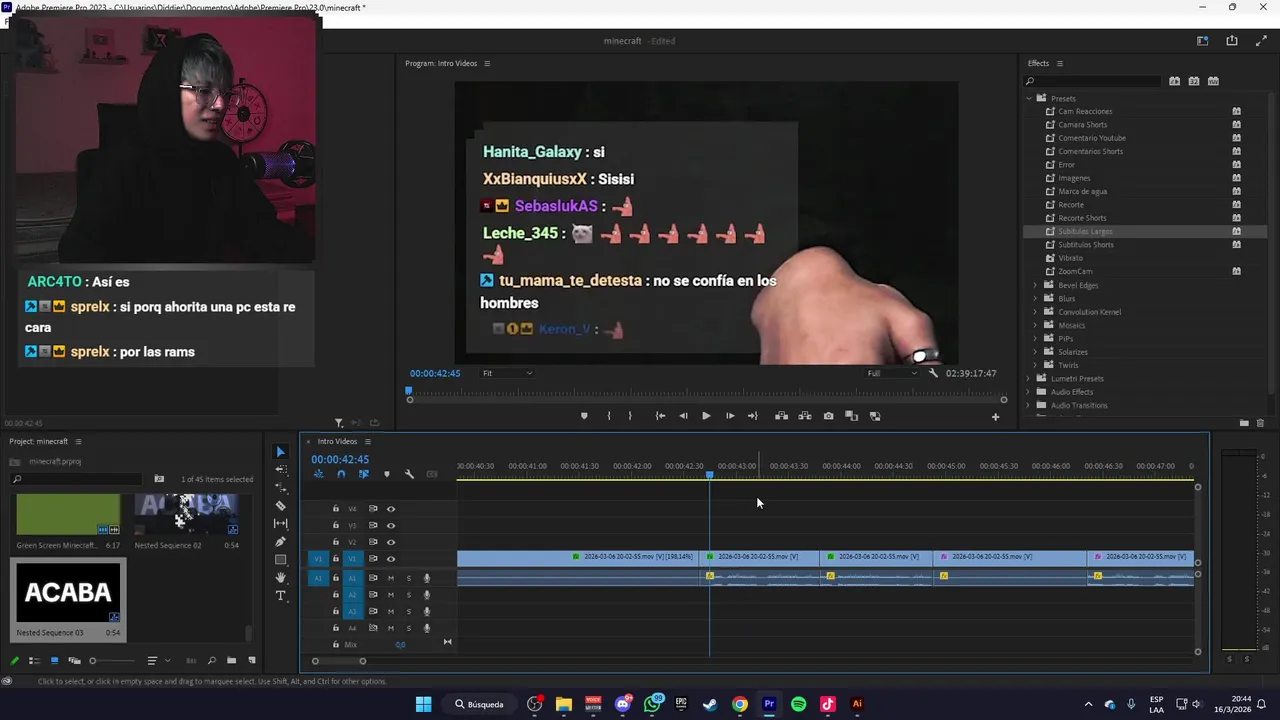Step forward one frame

(x=730, y=416)
